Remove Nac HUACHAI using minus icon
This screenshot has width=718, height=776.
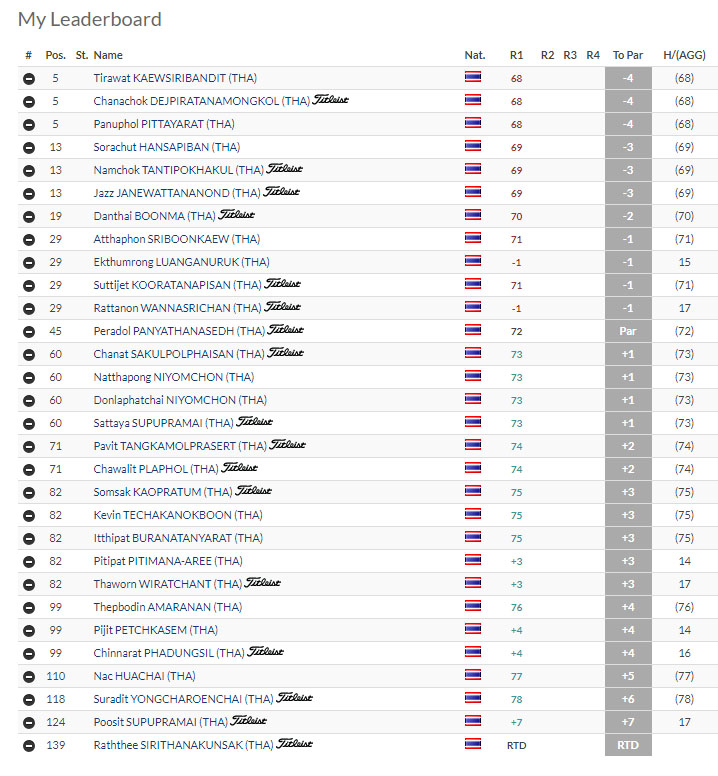[29, 677]
